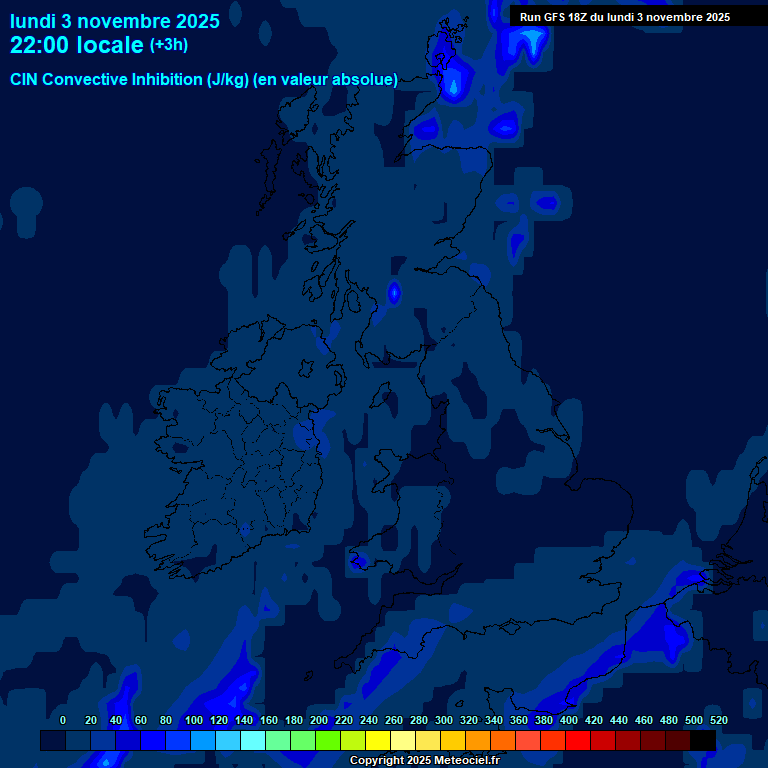Click the bright red 400 J/kg swatch

tap(578, 740)
